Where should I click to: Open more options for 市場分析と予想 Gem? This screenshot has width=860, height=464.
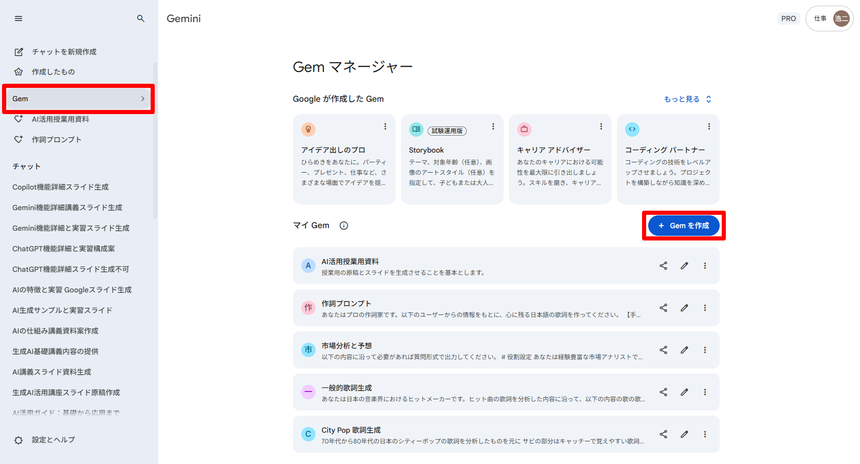(x=705, y=350)
